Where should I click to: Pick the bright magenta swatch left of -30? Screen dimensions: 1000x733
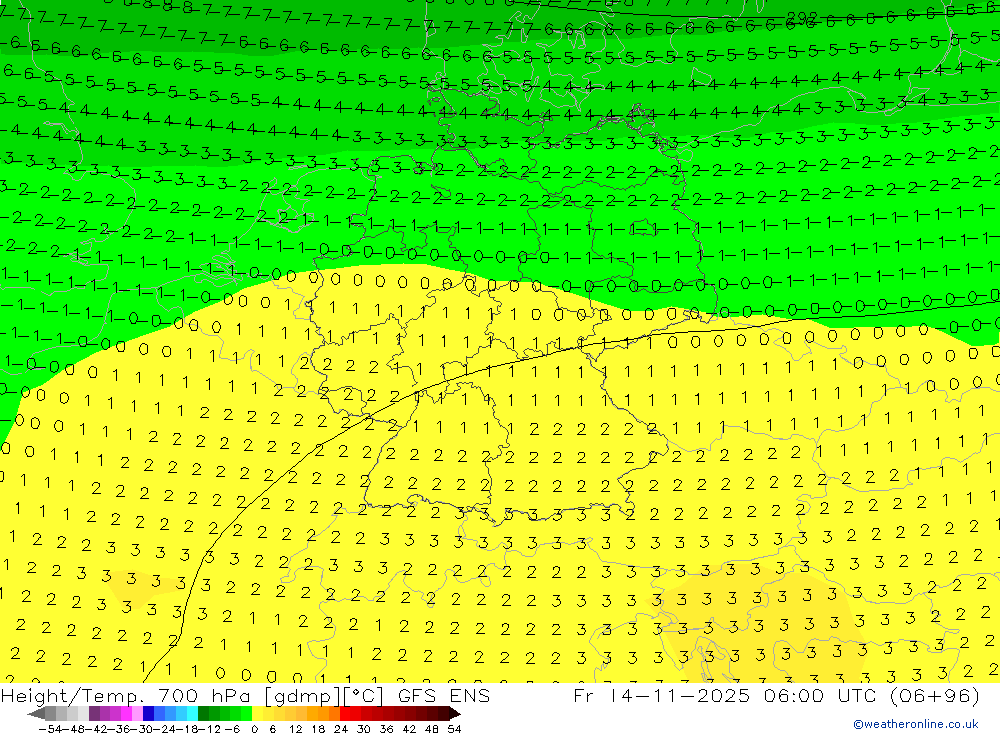(x=127, y=714)
